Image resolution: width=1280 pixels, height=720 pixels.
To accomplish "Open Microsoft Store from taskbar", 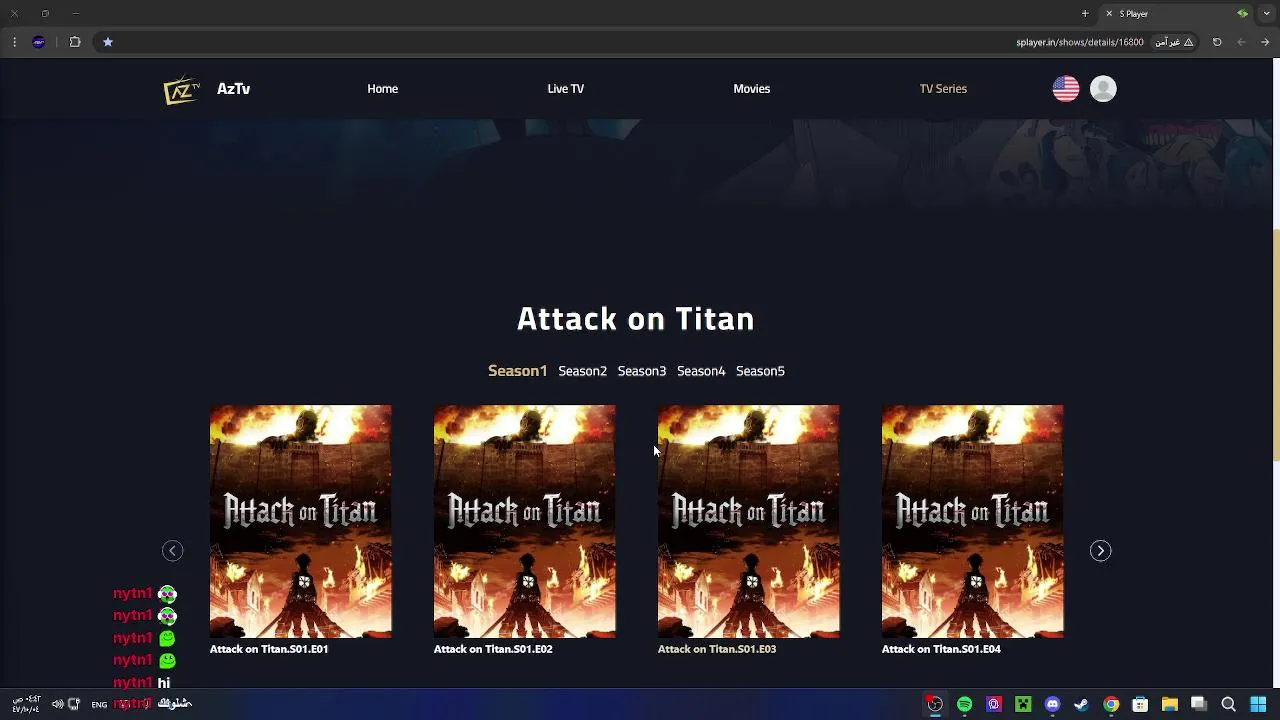I will tap(1140, 704).
